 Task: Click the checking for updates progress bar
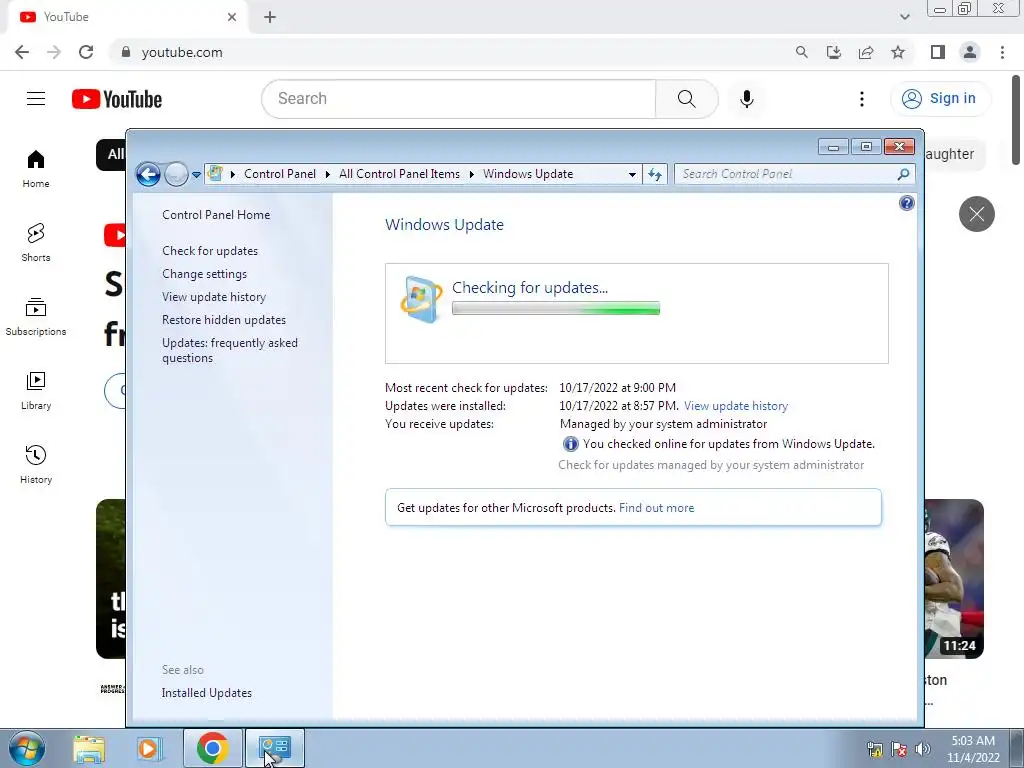tap(556, 308)
